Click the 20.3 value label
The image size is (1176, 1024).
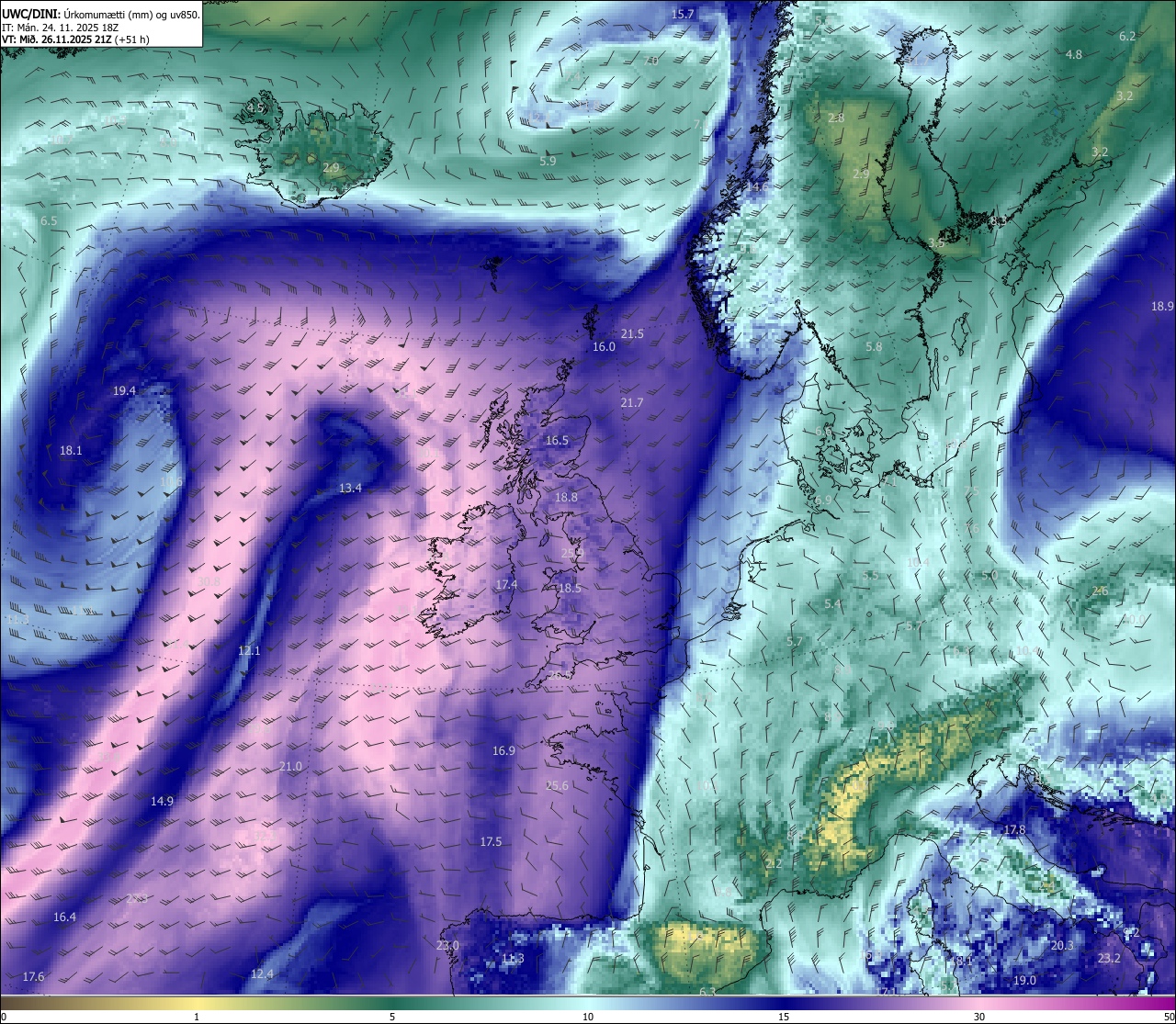coord(1062,945)
